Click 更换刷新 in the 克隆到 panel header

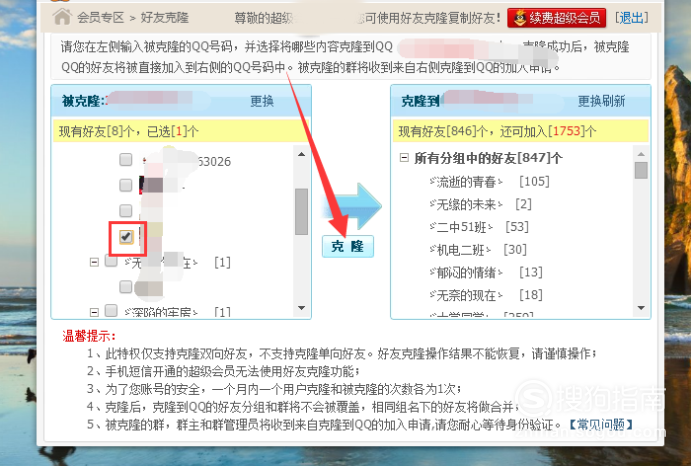601,101
